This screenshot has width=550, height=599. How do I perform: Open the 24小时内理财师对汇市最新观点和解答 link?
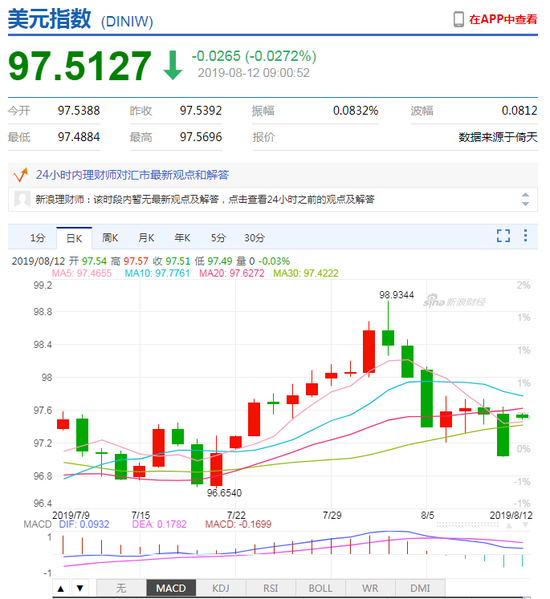click(132, 175)
